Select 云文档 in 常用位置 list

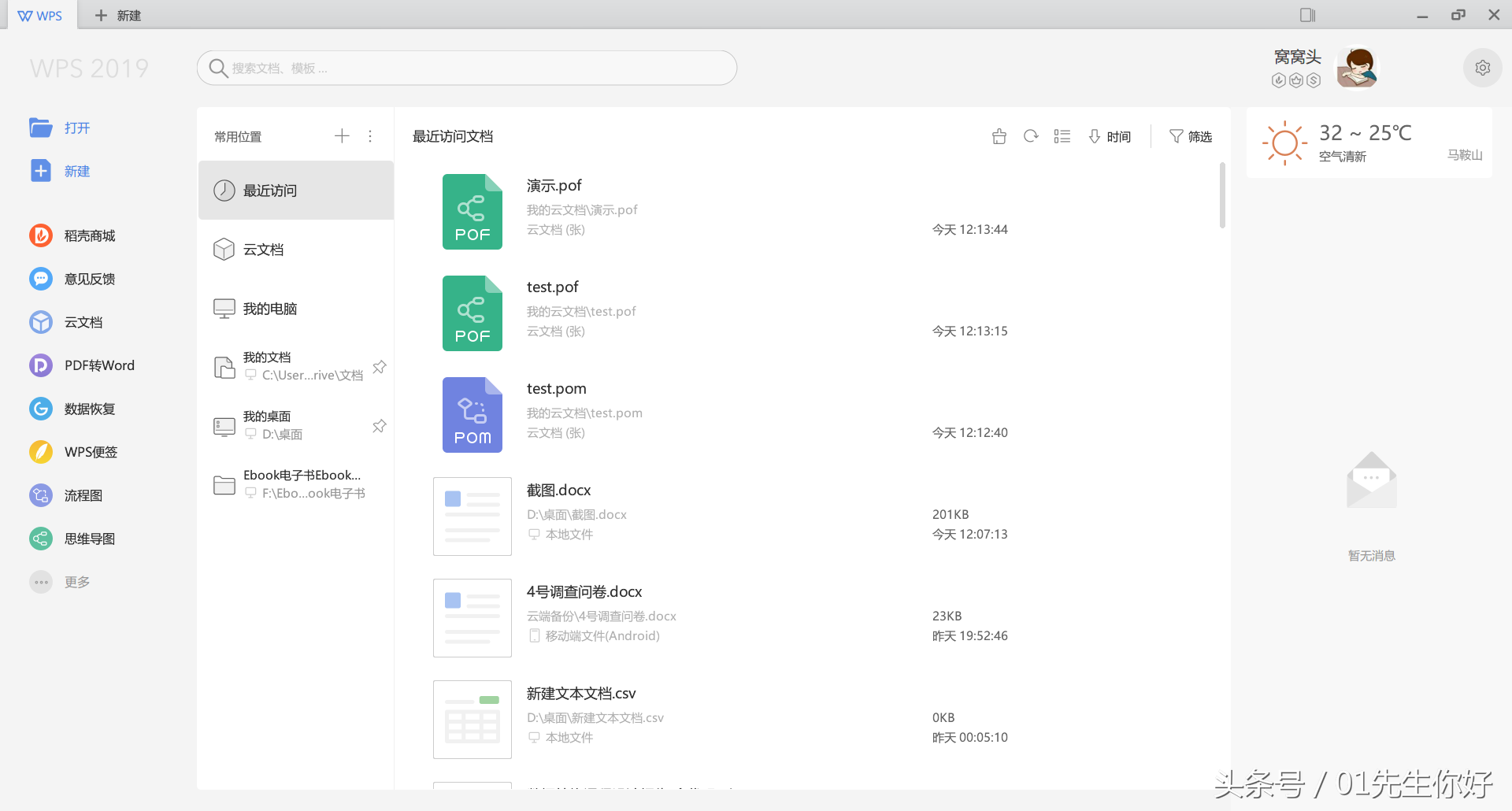click(x=296, y=250)
